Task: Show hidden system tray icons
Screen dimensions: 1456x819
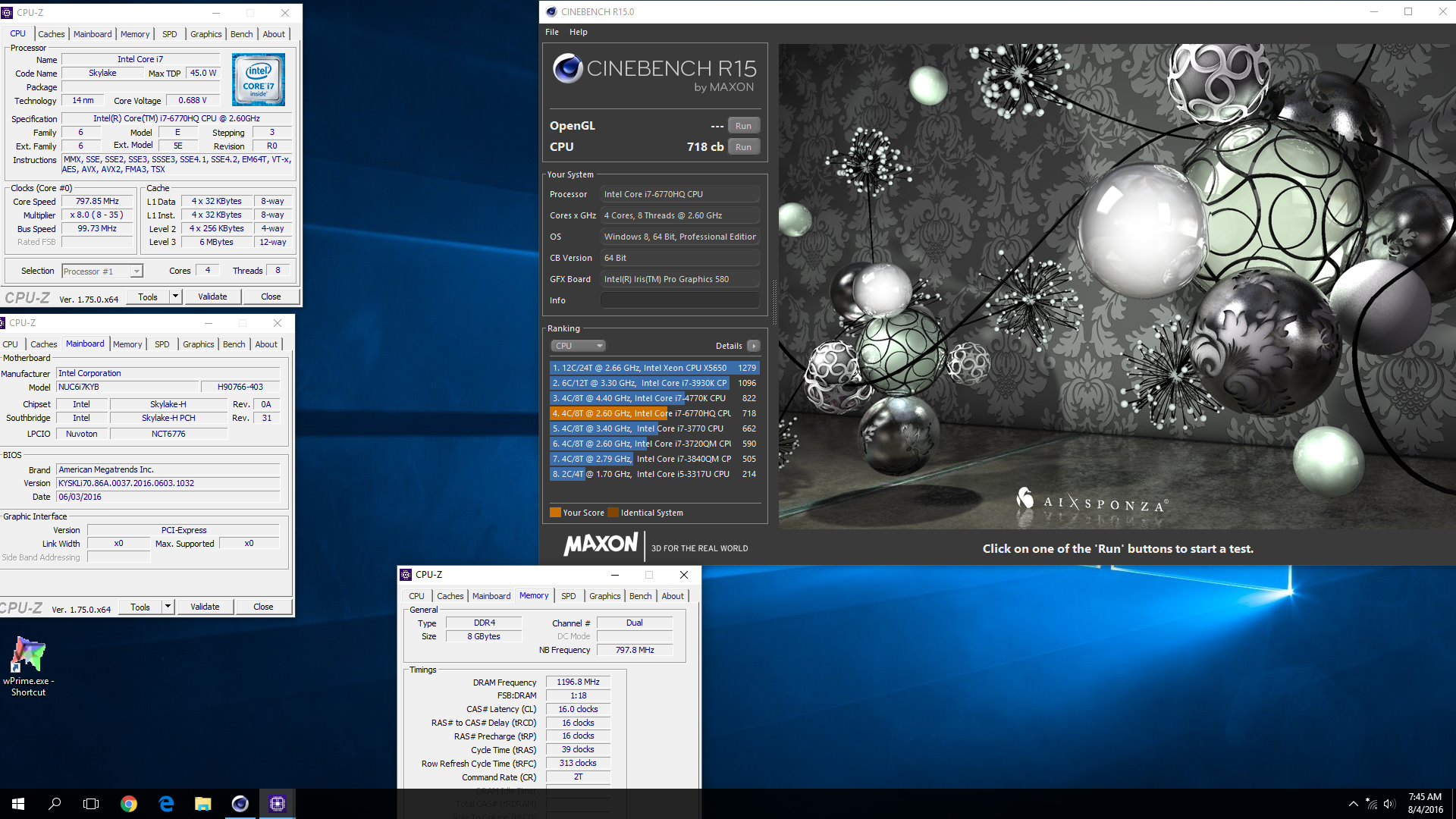Action: pos(1353,804)
